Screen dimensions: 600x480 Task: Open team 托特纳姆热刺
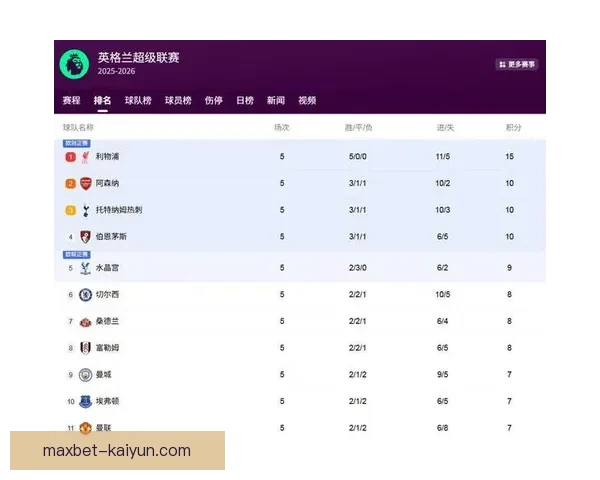pyautogui.click(x=119, y=210)
